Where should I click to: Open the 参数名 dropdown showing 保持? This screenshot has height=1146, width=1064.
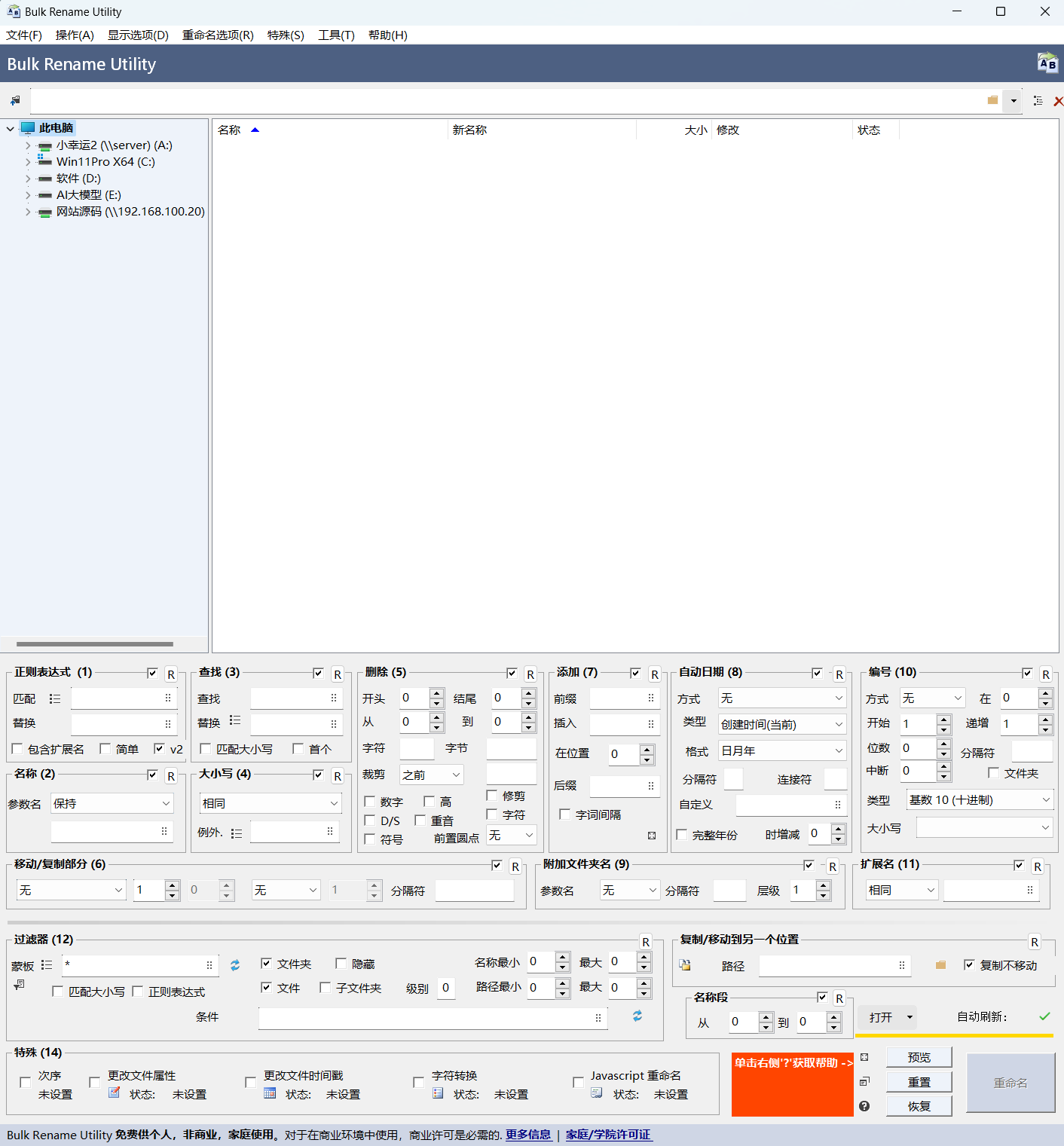[112, 803]
